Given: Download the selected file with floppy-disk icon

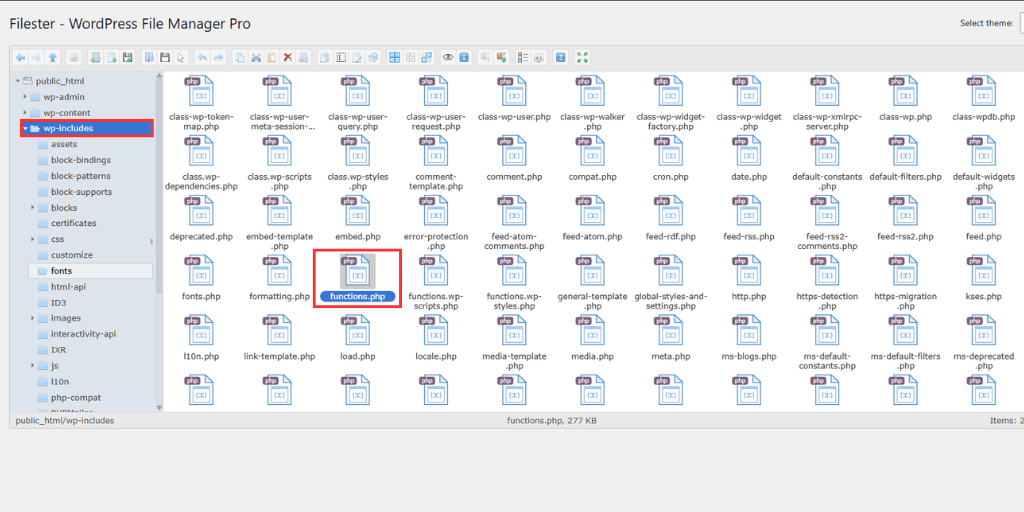Looking at the screenshot, I should point(165,57).
